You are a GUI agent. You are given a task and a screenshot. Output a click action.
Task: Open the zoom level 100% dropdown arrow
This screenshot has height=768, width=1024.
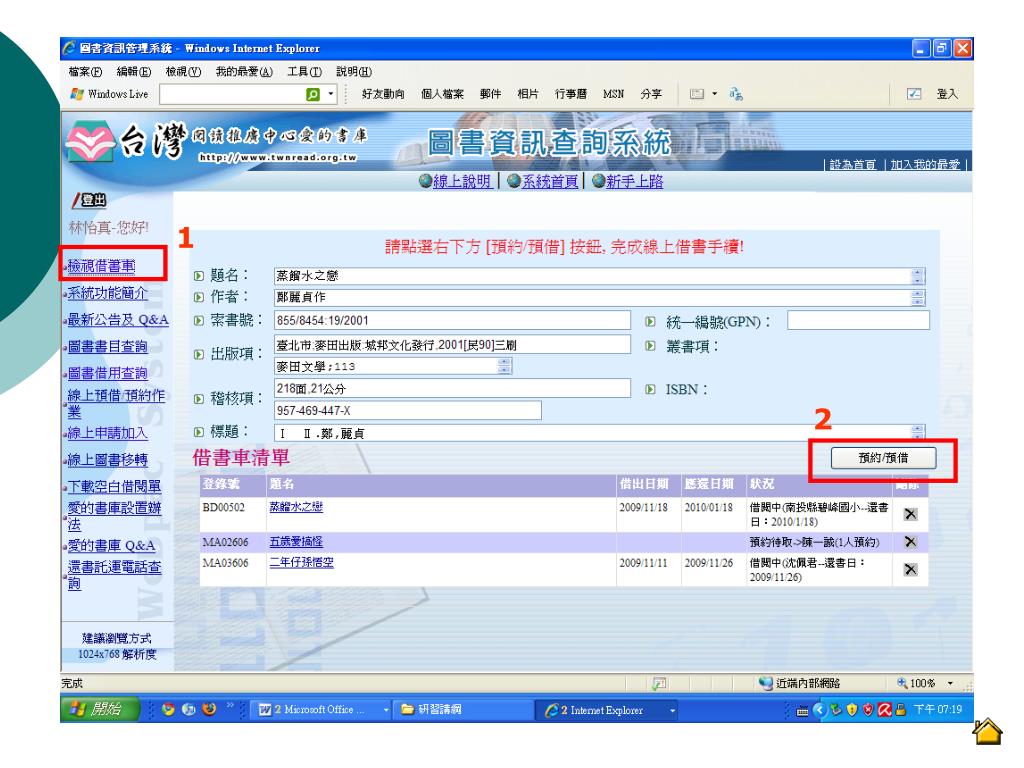pos(950,683)
